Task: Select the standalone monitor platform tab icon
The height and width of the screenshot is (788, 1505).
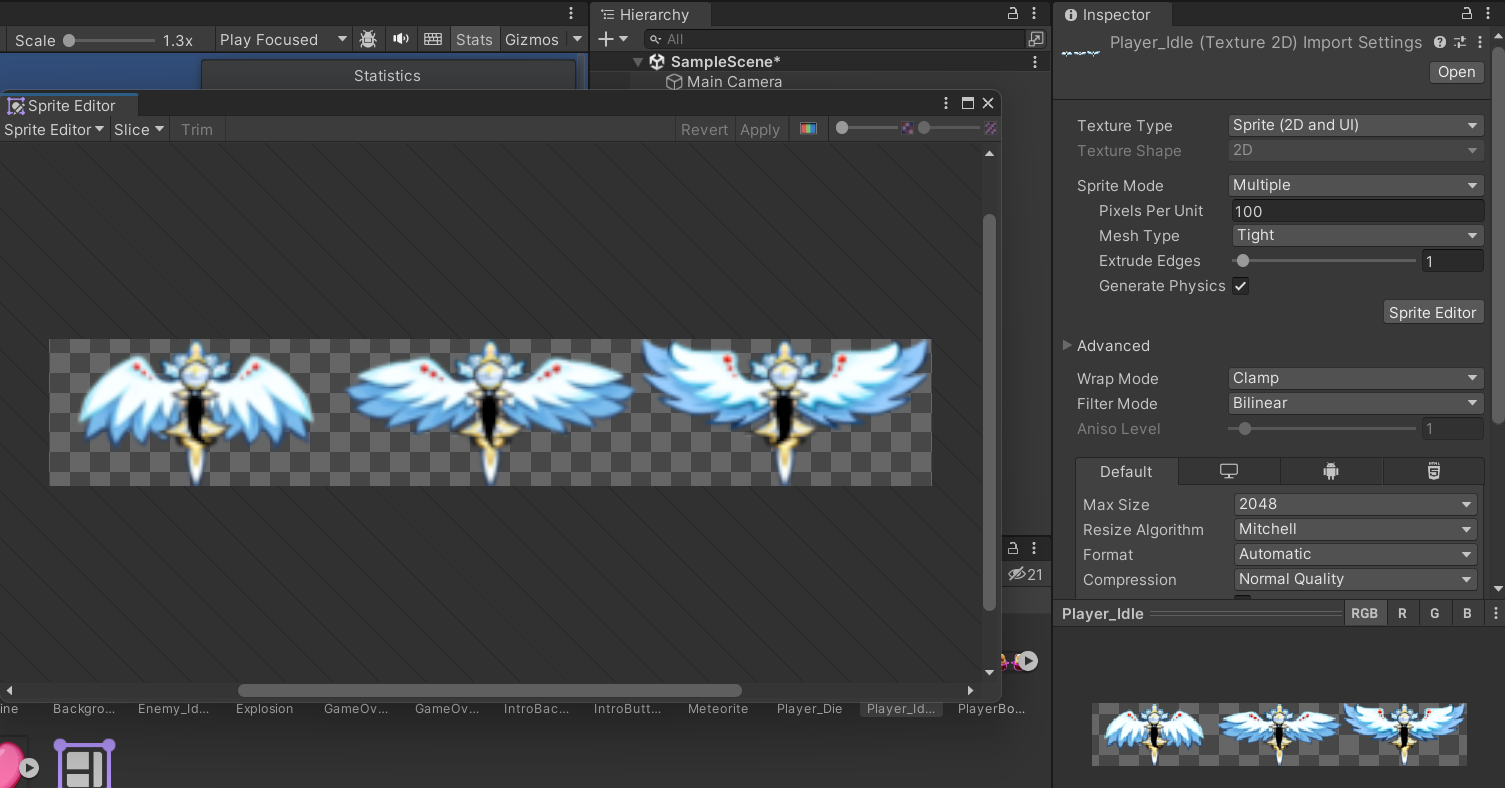Action: pos(1229,471)
